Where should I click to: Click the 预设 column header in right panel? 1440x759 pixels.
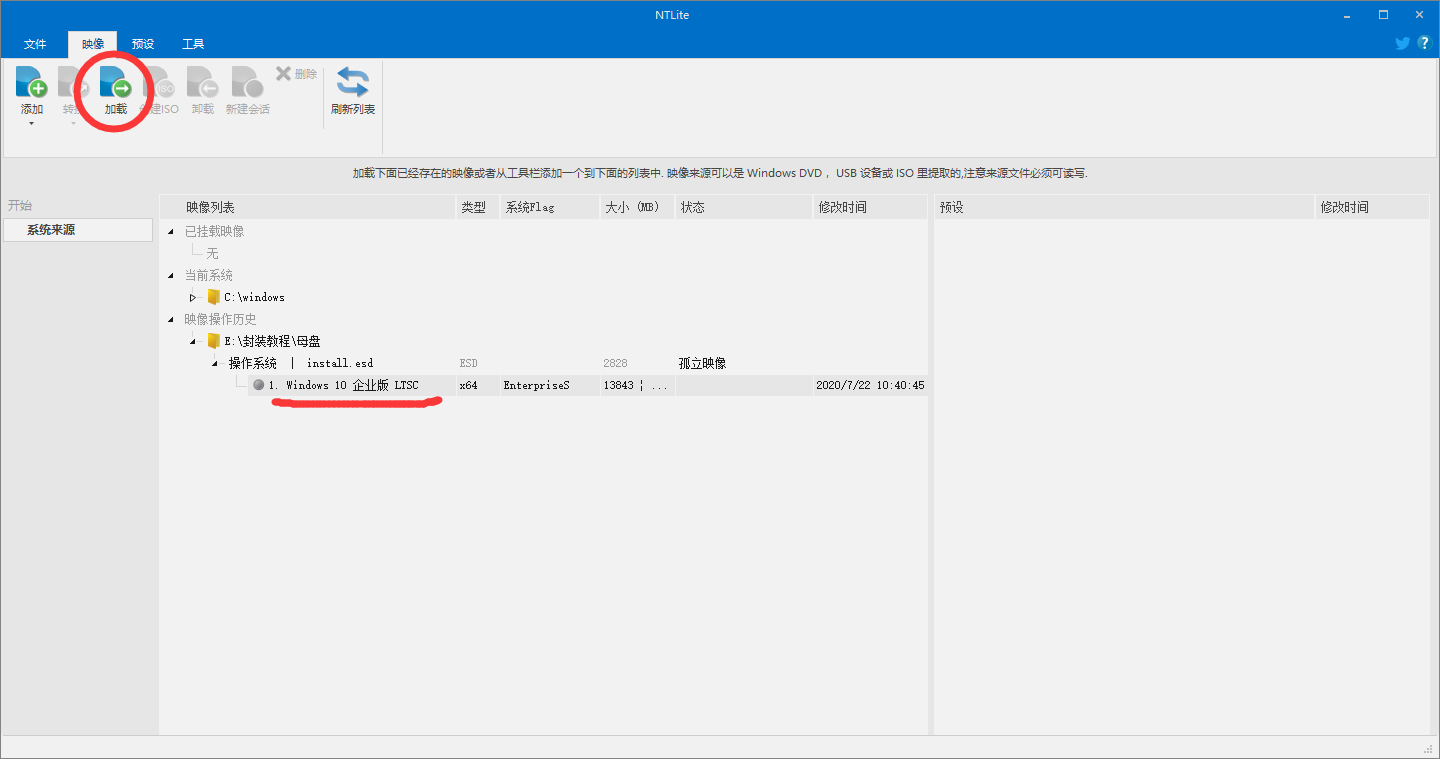[1124, 207]
